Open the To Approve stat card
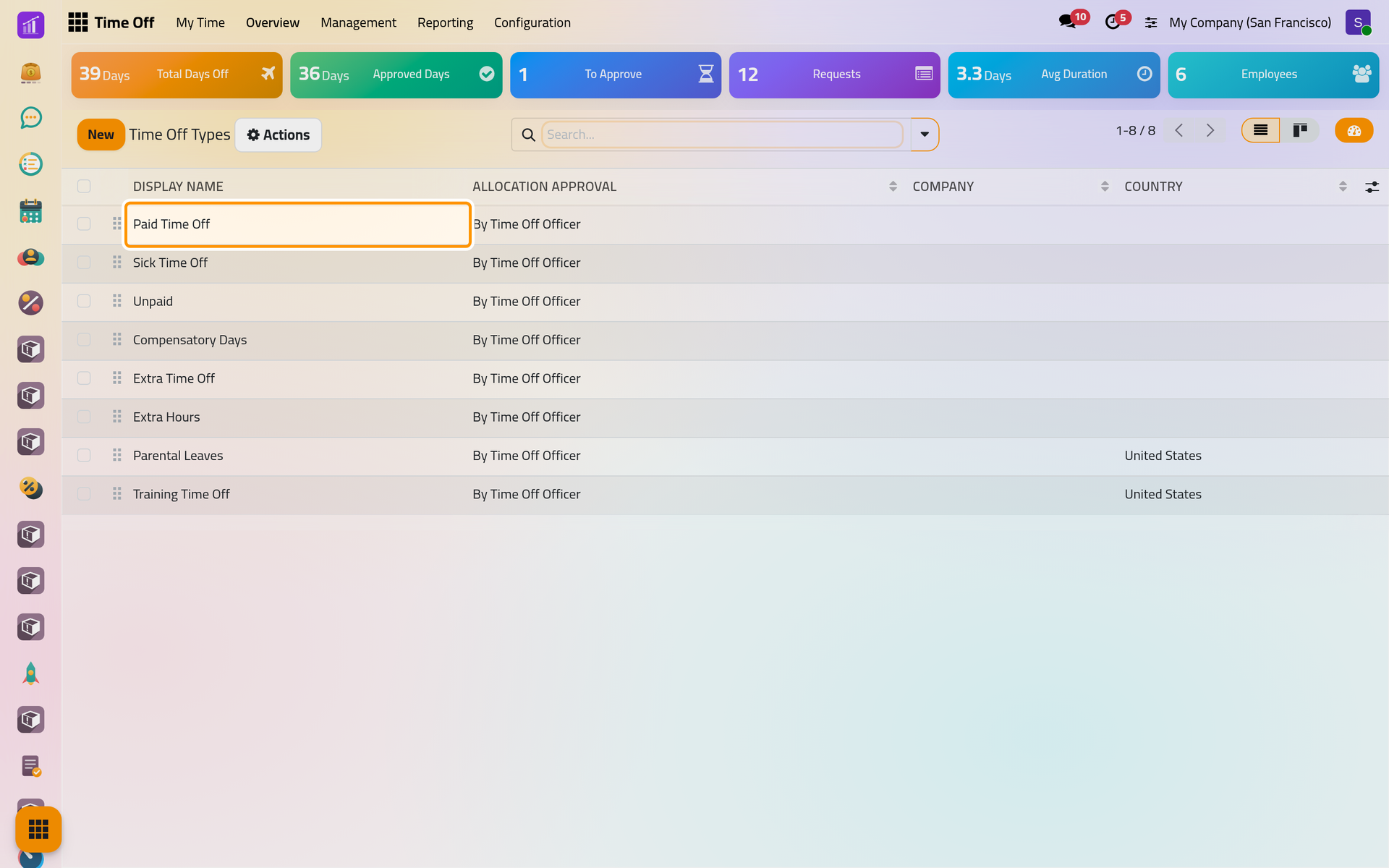This screenshot has width=1389, height=868. pyautogui.click(x=616, y=75)
